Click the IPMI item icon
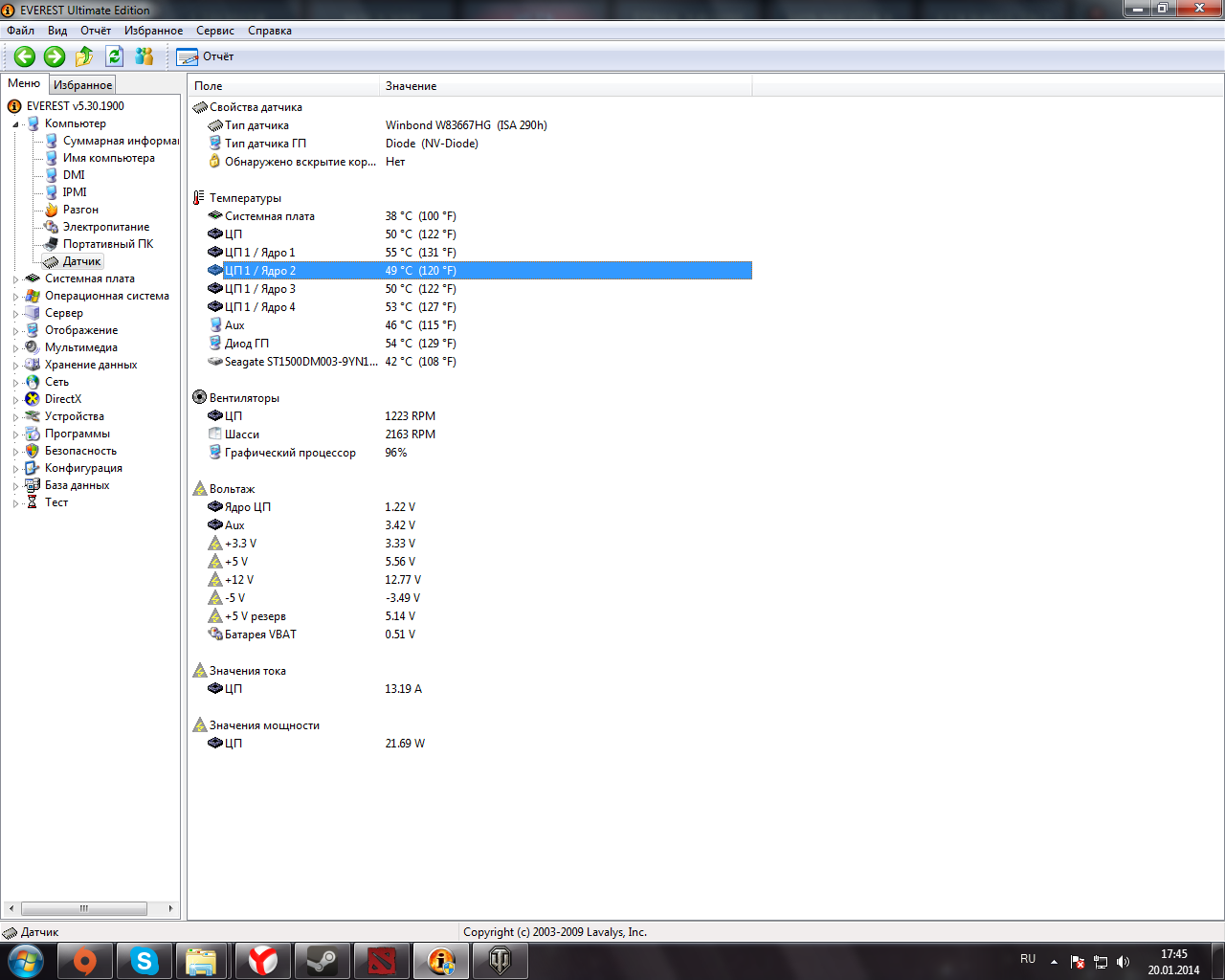The image size is (1225, 980). (52, 192)
